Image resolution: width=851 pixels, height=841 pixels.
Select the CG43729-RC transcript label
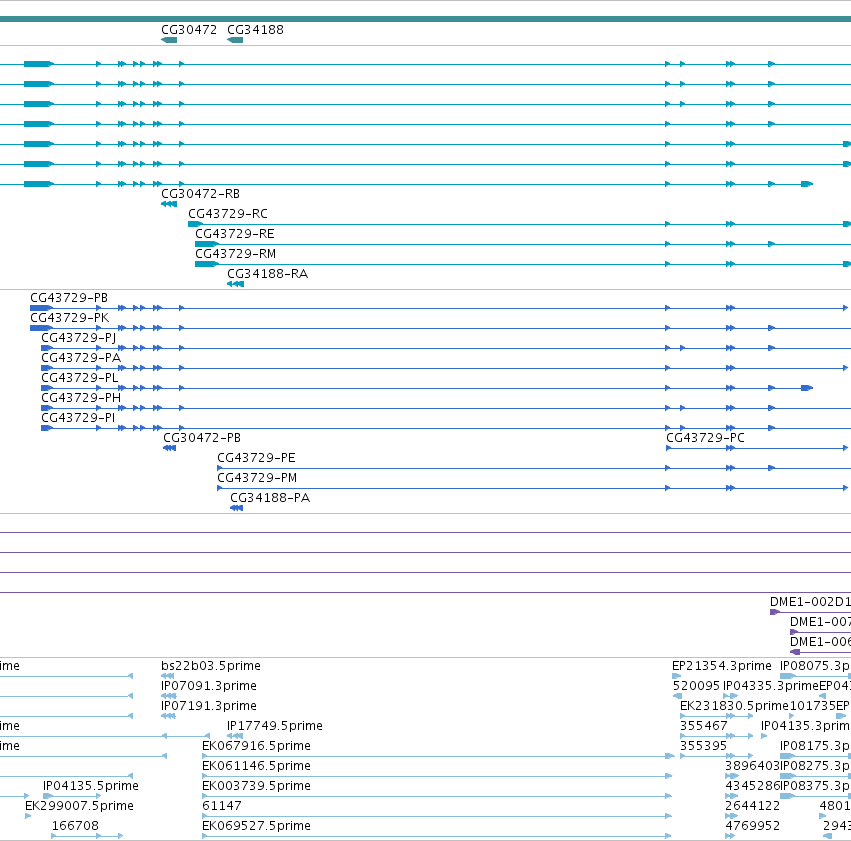tap(228, 214)
